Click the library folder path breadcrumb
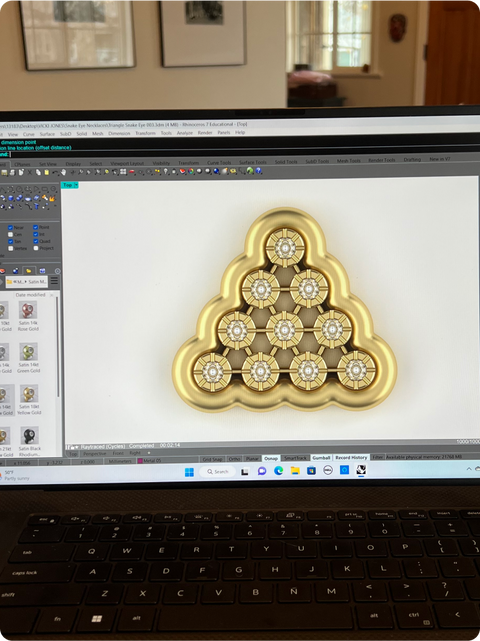Image resolution: width=480 pixels, height=641 pixels. (x=27, y=281)
